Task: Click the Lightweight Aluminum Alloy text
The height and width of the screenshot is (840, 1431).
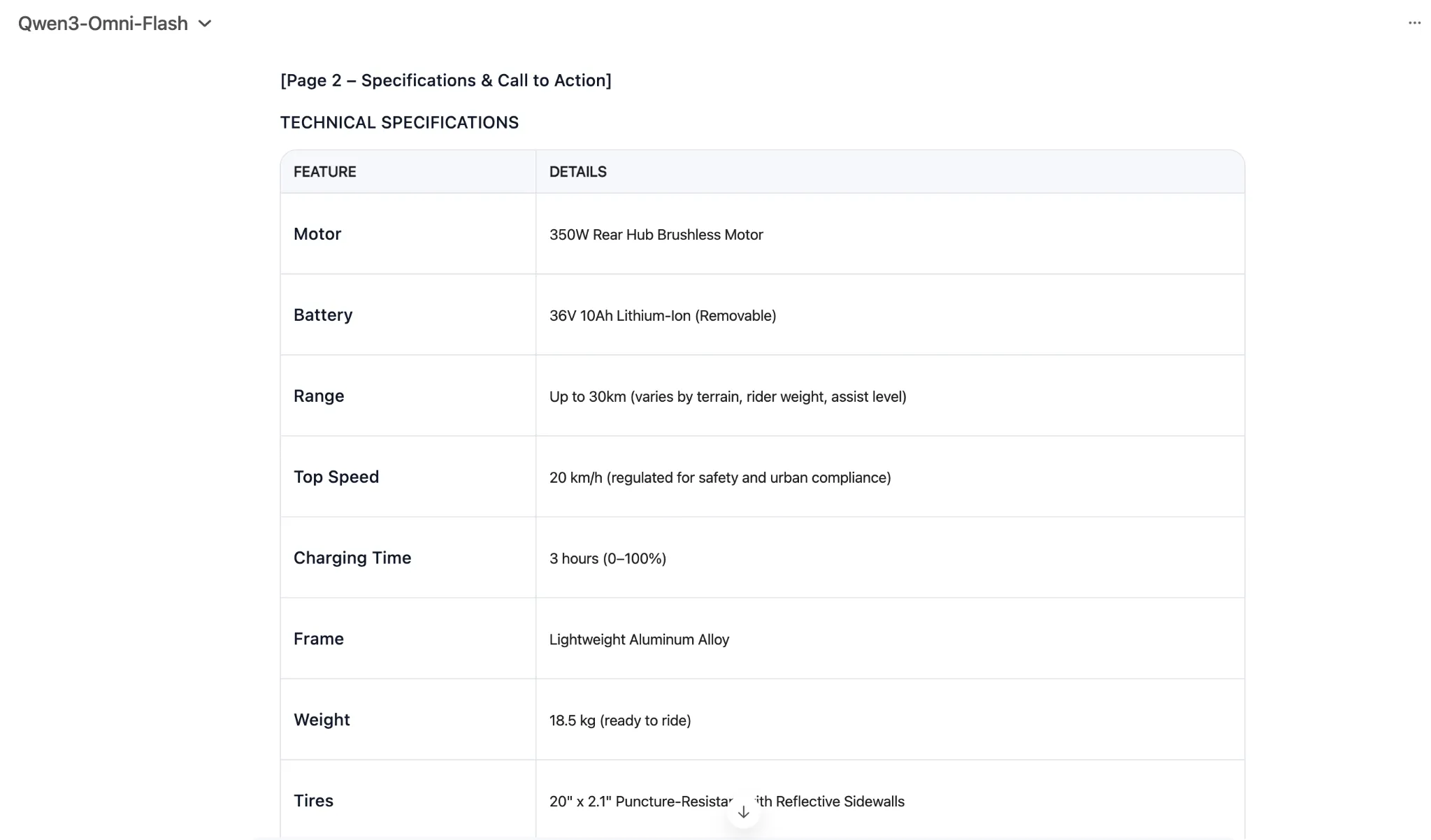Action: (639, 640)
